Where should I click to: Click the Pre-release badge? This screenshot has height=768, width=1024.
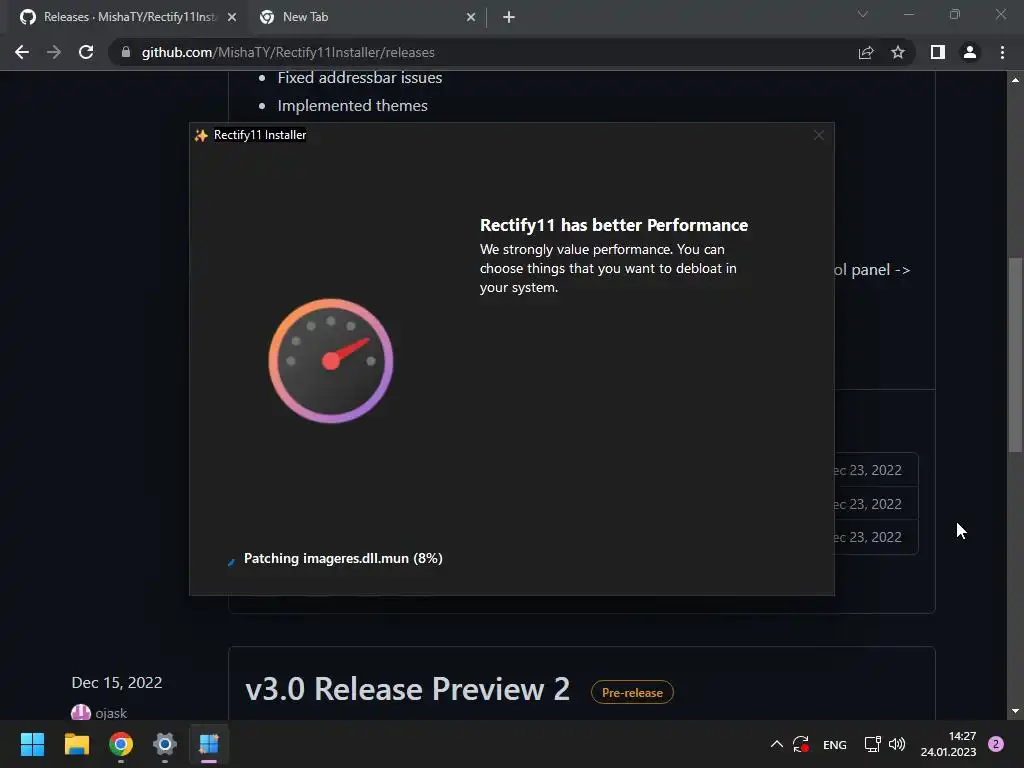tap(632, 692)
